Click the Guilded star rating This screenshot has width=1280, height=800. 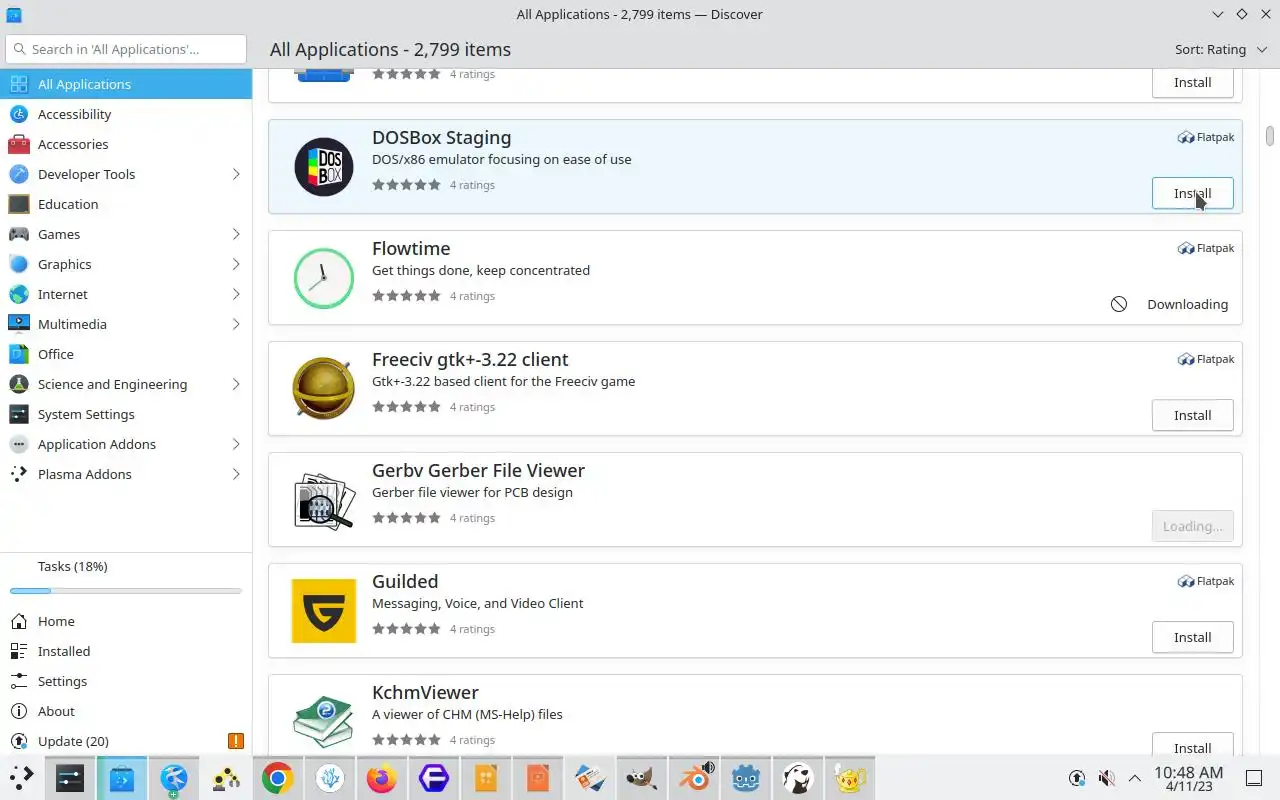pyautogui.click(x=406, y=629)
